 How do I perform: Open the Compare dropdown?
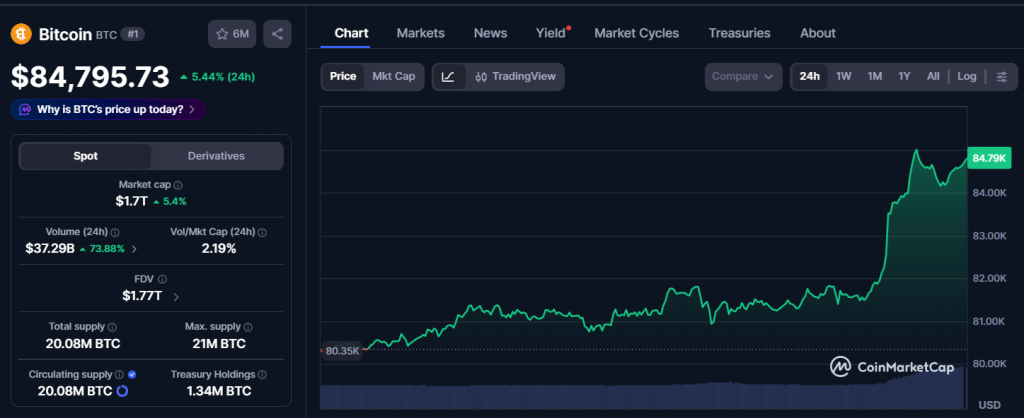tap(743, 76)
